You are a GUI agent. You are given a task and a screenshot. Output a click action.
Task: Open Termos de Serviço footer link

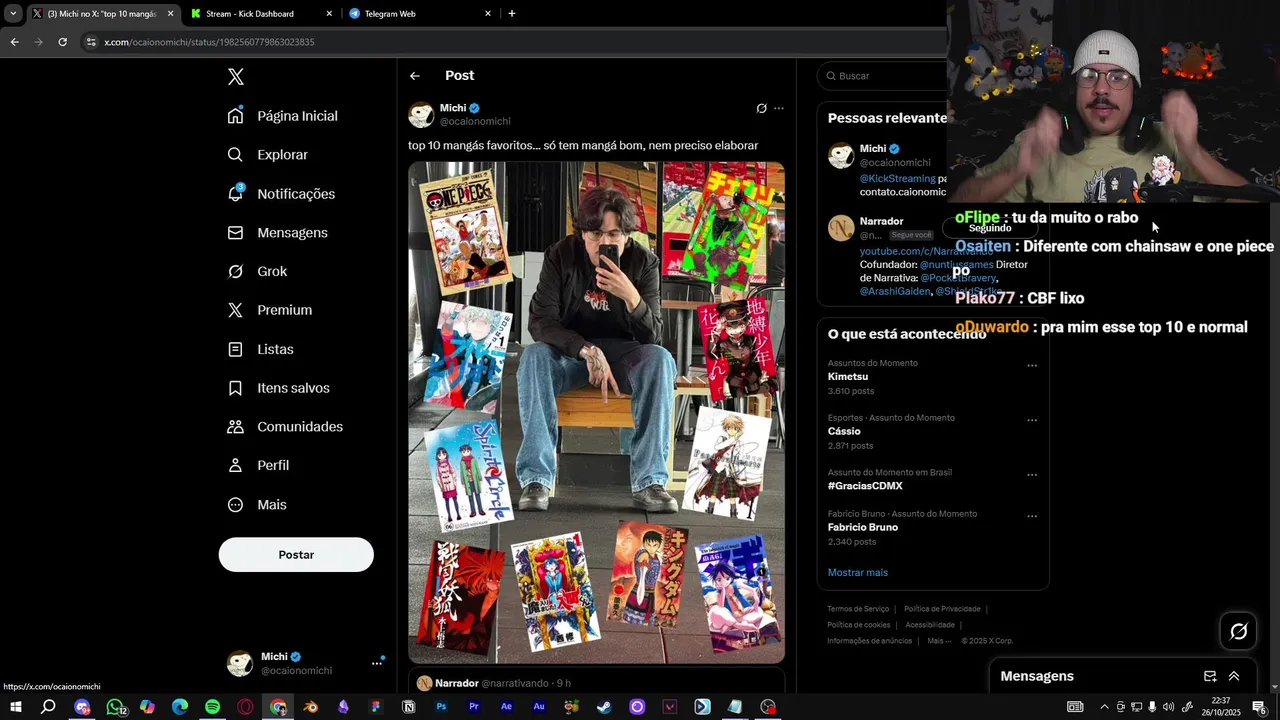click(x=858, y=609)
